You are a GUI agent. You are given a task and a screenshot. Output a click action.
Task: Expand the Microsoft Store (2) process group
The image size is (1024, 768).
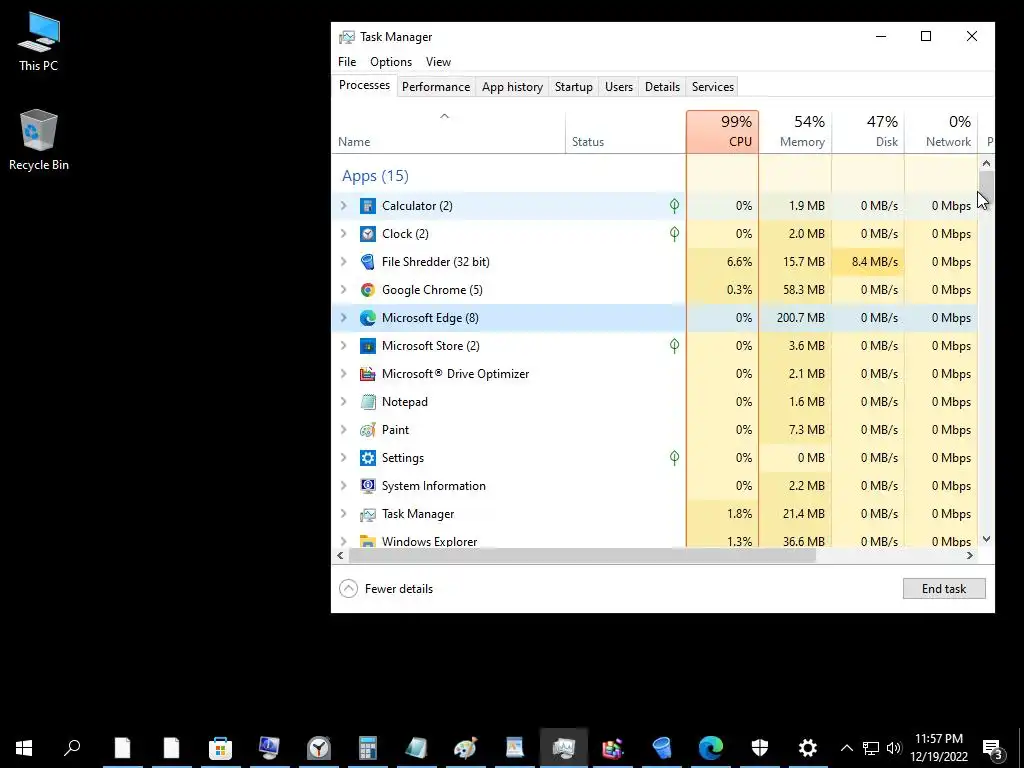(x=344, y=346)
